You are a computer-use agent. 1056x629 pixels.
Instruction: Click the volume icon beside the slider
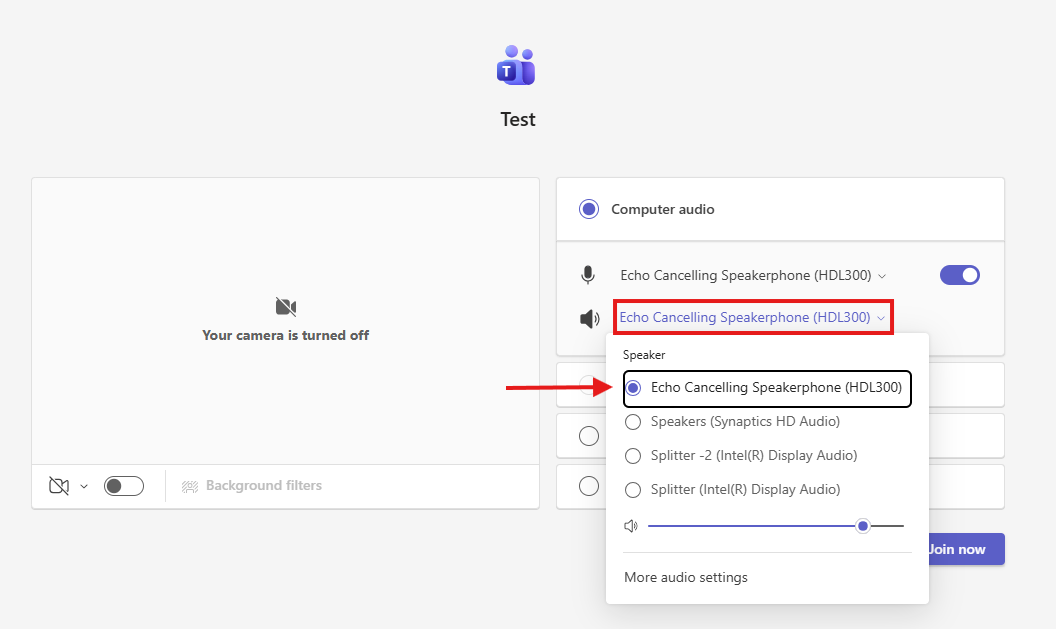(631, 526)
